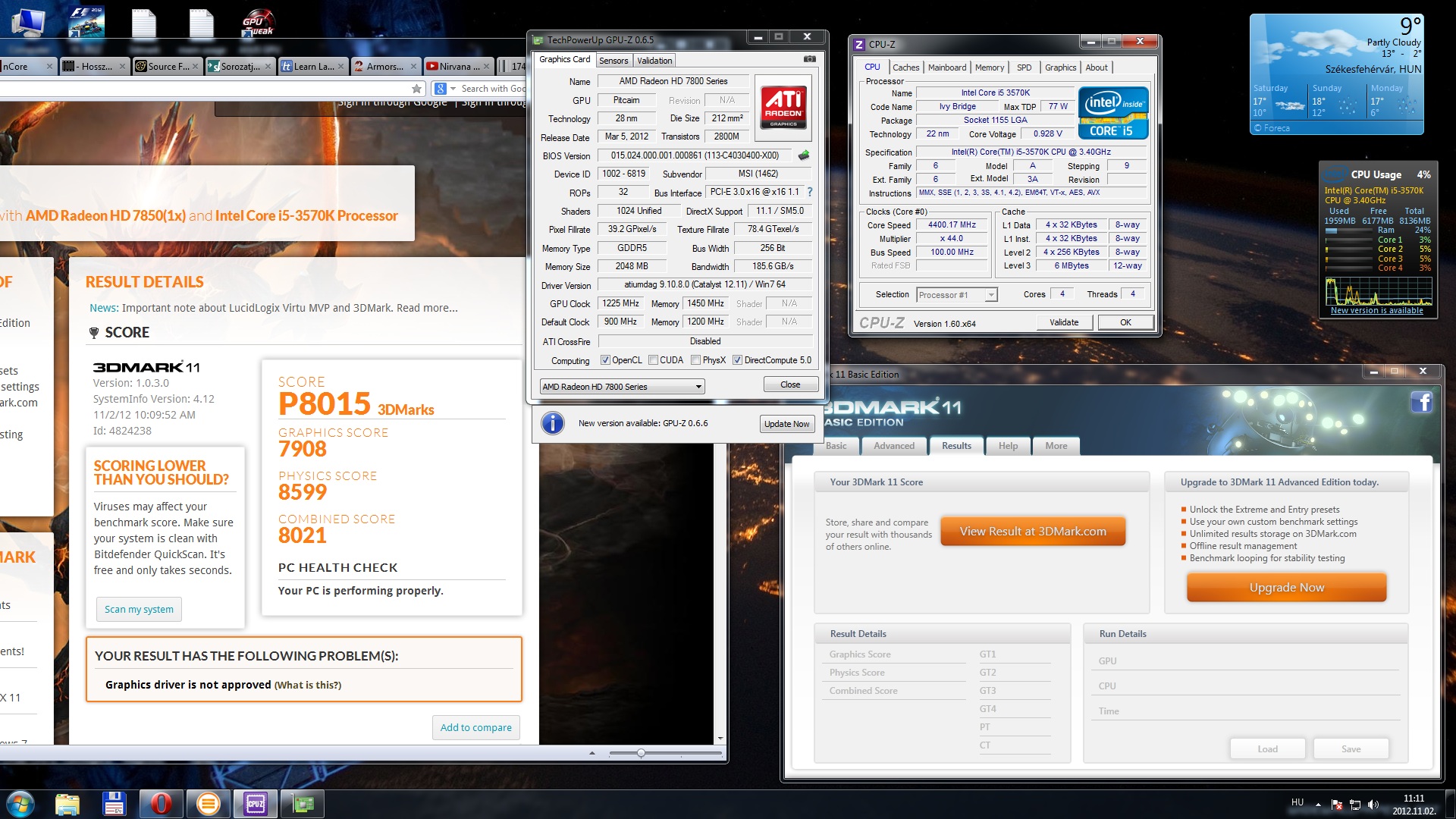Open the Processor #1 selection dropdown
This screenshot has height=819, width=1456.
[x=957, y=295]
